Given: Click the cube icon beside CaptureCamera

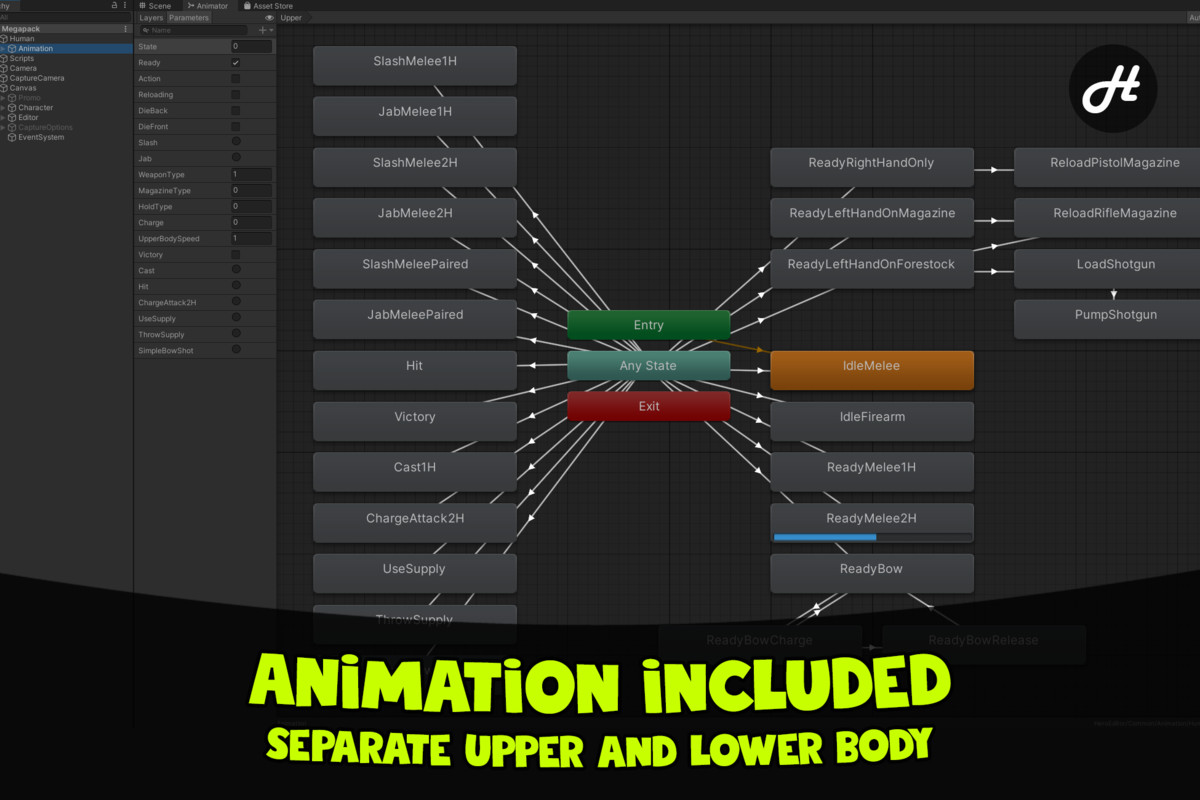Looking at the screenshot, I should click(x=5, y=78).
